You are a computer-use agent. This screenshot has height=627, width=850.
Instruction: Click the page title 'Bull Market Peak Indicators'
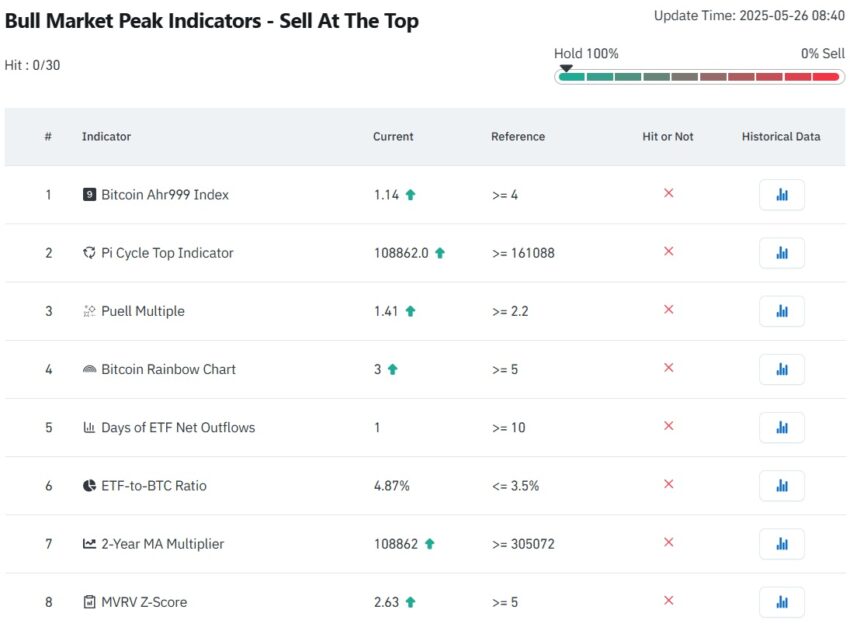coord(133,21)
